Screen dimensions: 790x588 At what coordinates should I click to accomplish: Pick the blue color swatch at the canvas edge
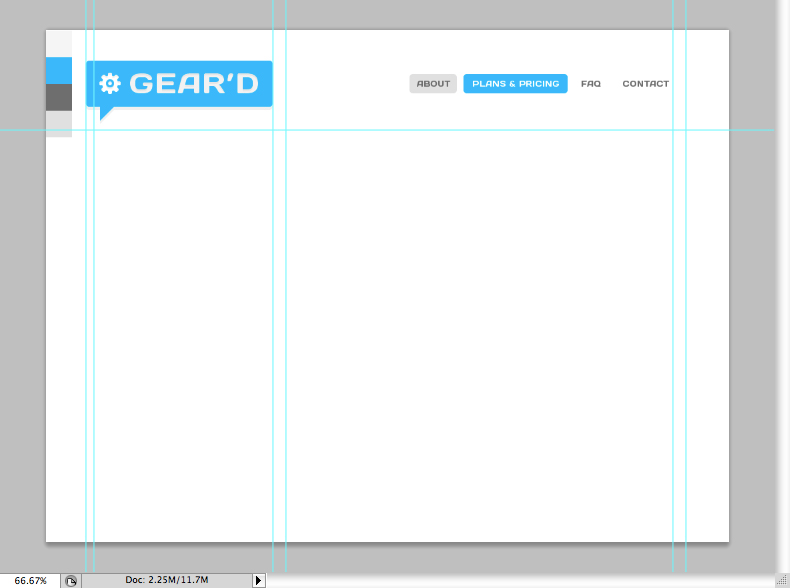[x=59, y=71]
